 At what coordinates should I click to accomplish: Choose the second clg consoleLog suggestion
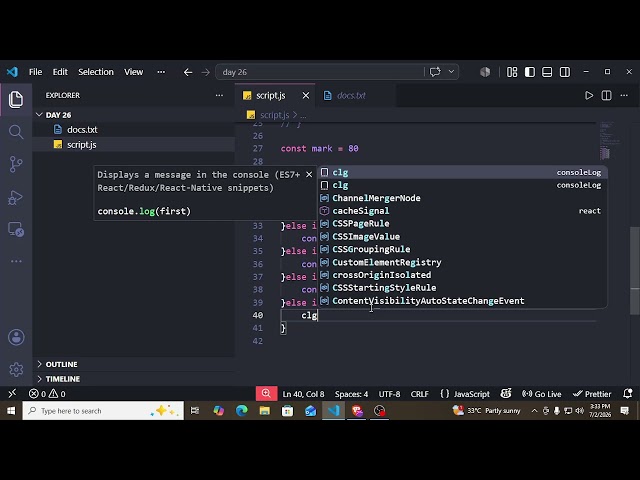pos(463,185)
